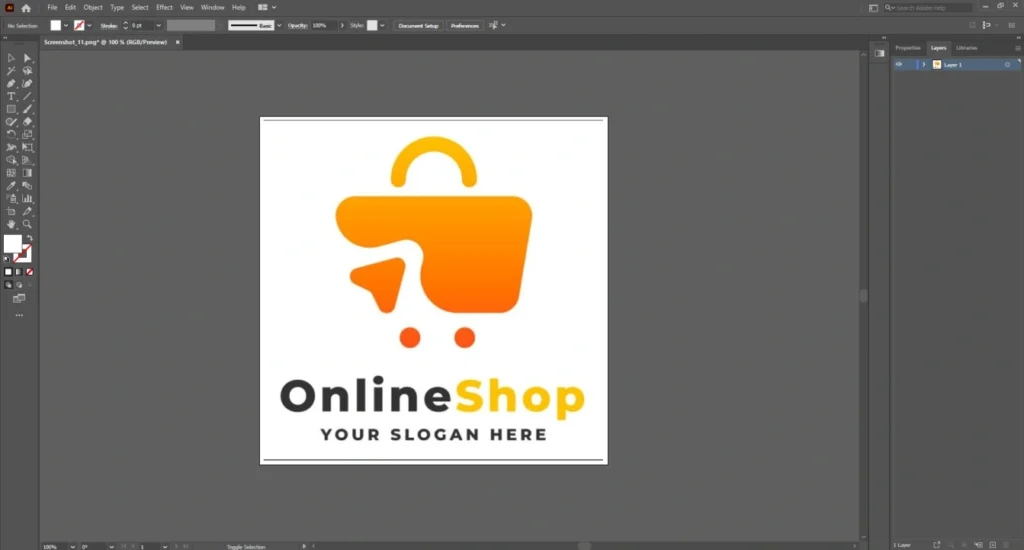Screen dimensions: 1024x550
Task: Select the Gradient tool in toolbar
Action: click(27, 173)
